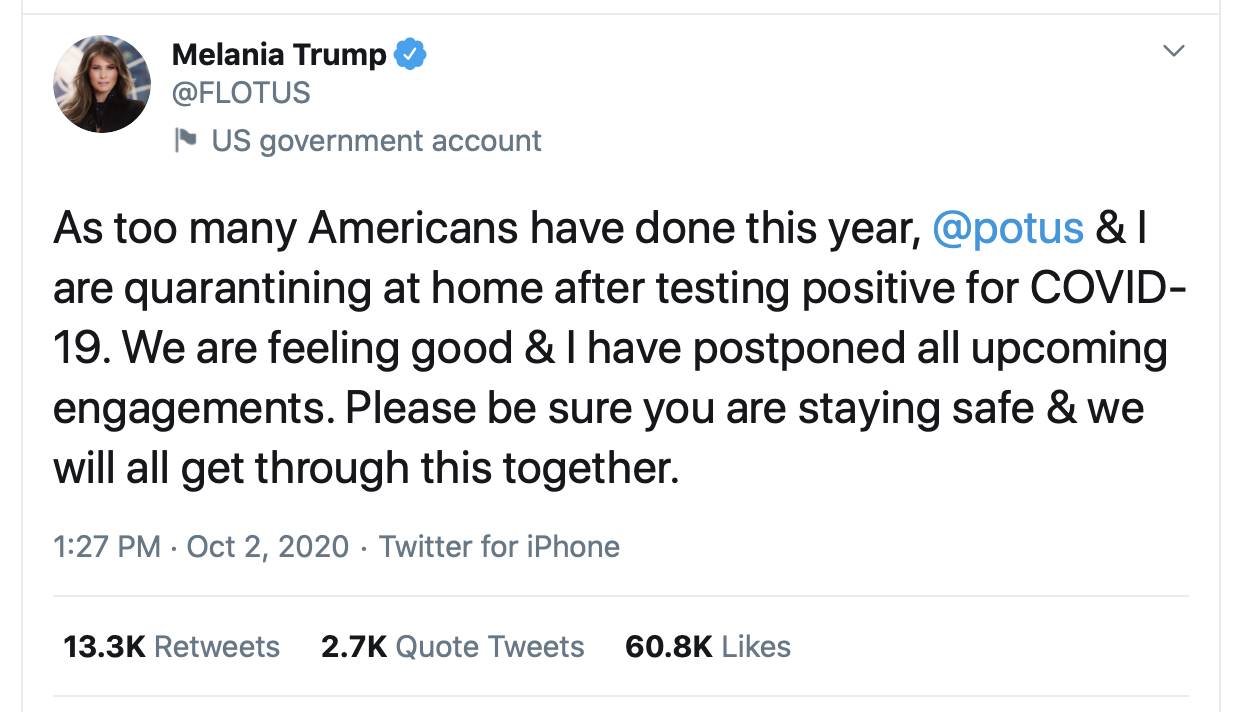Click the @FLOTUS handle
Screen dimensions: 1242x712
pos(241,93)
